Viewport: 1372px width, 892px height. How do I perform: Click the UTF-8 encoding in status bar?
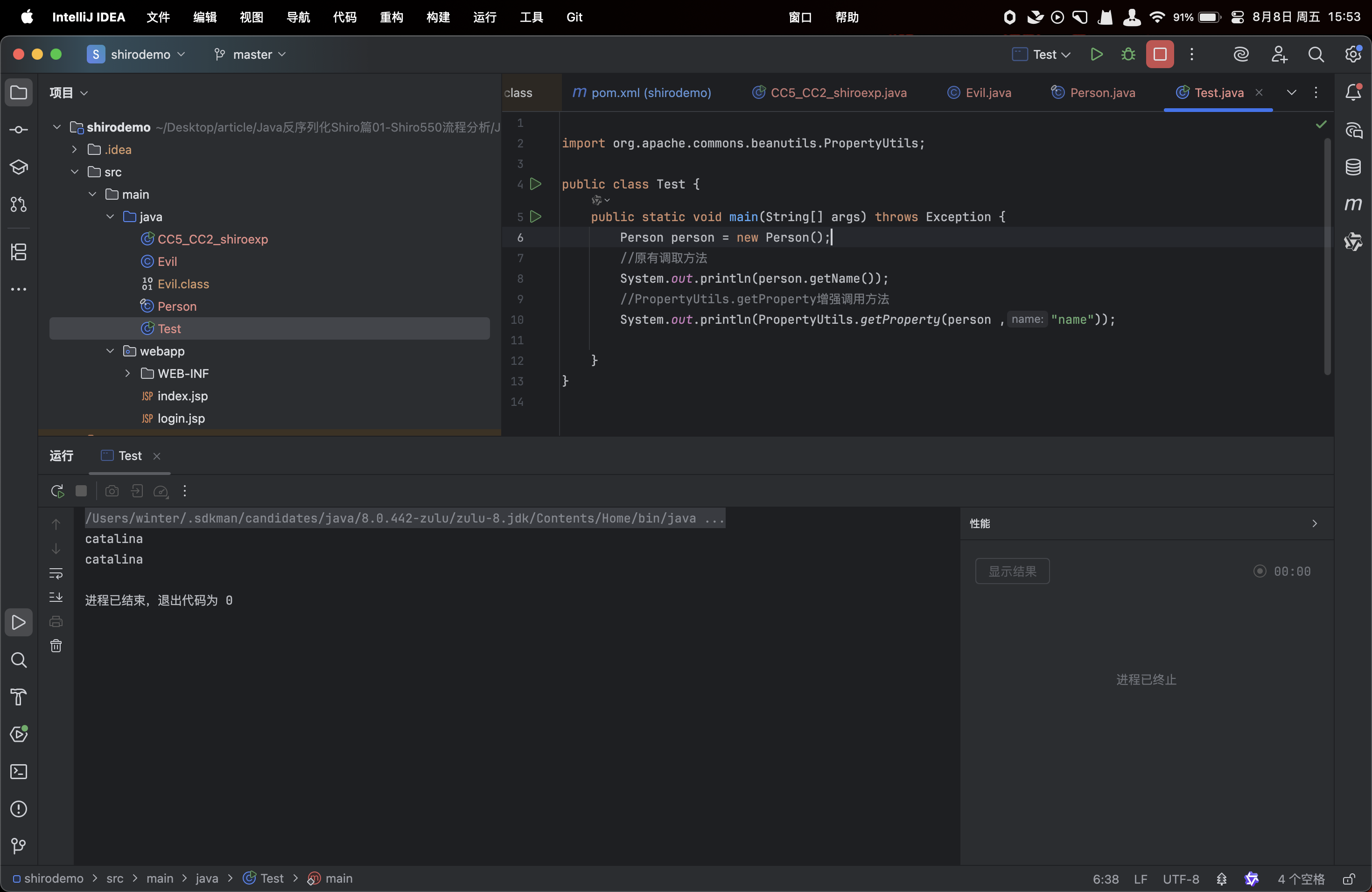(x=1181, y=879)
